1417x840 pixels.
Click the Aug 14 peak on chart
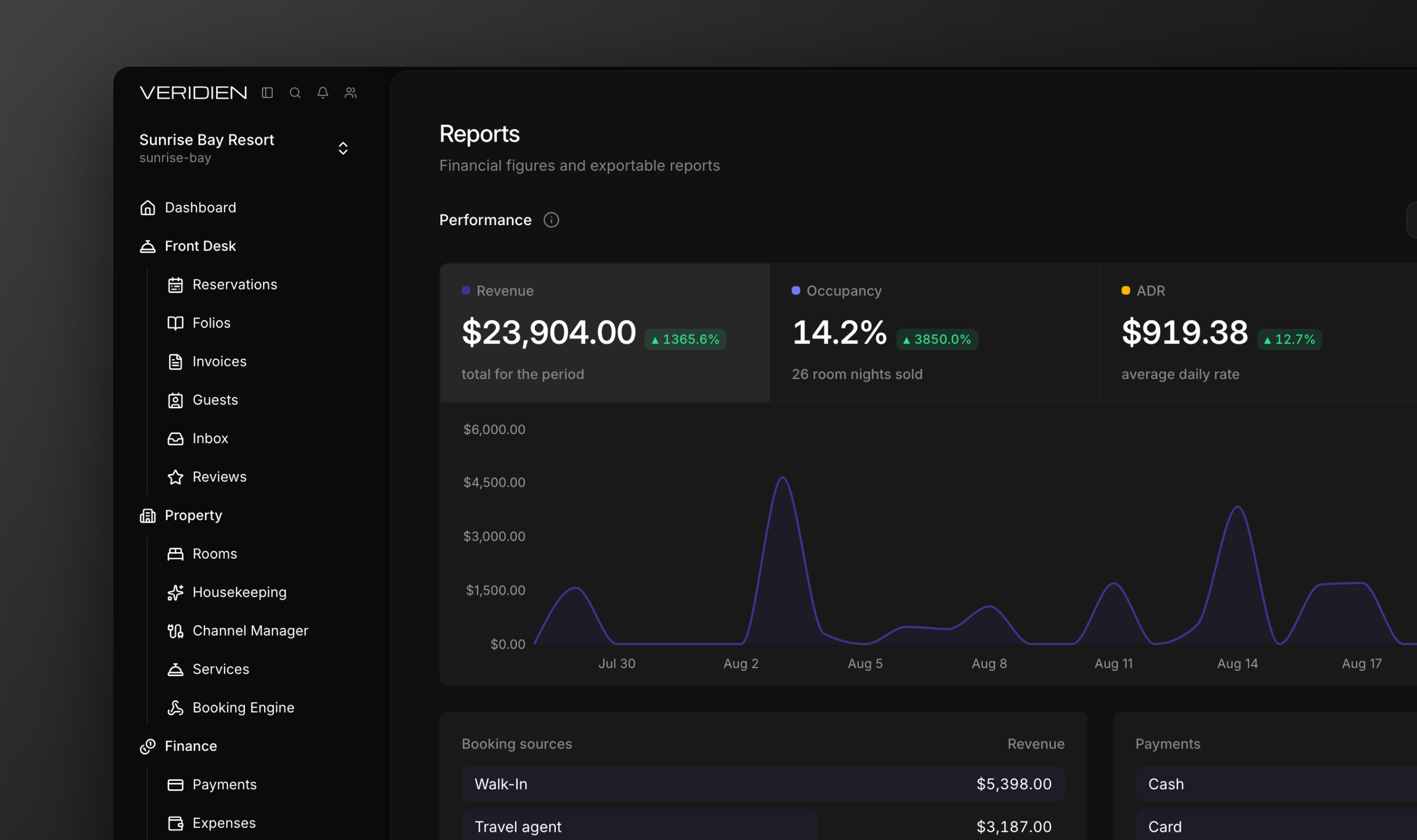[x=1237, y=507]
